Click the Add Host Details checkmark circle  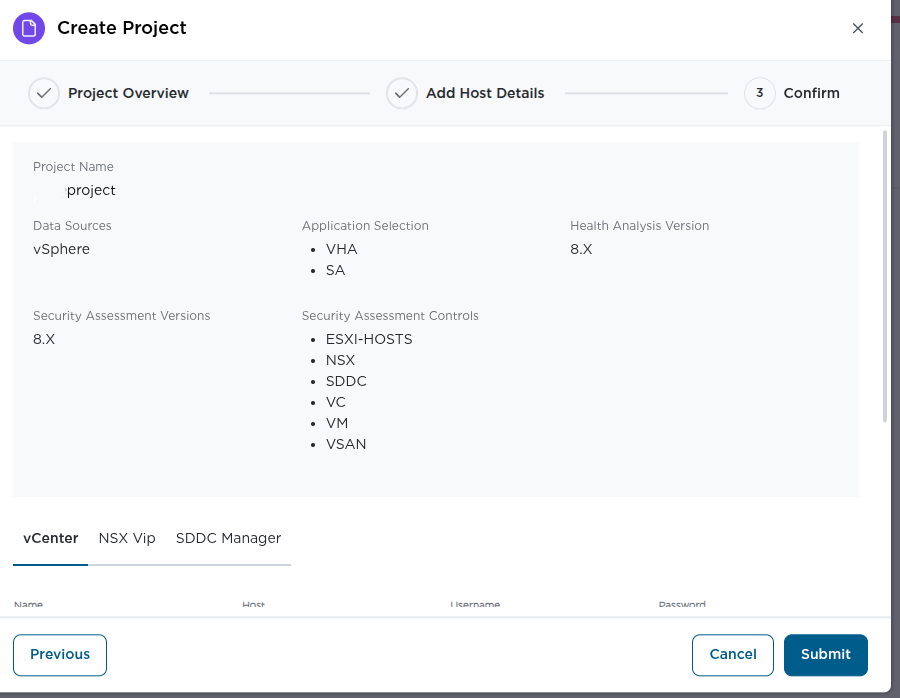click(401, 93)
